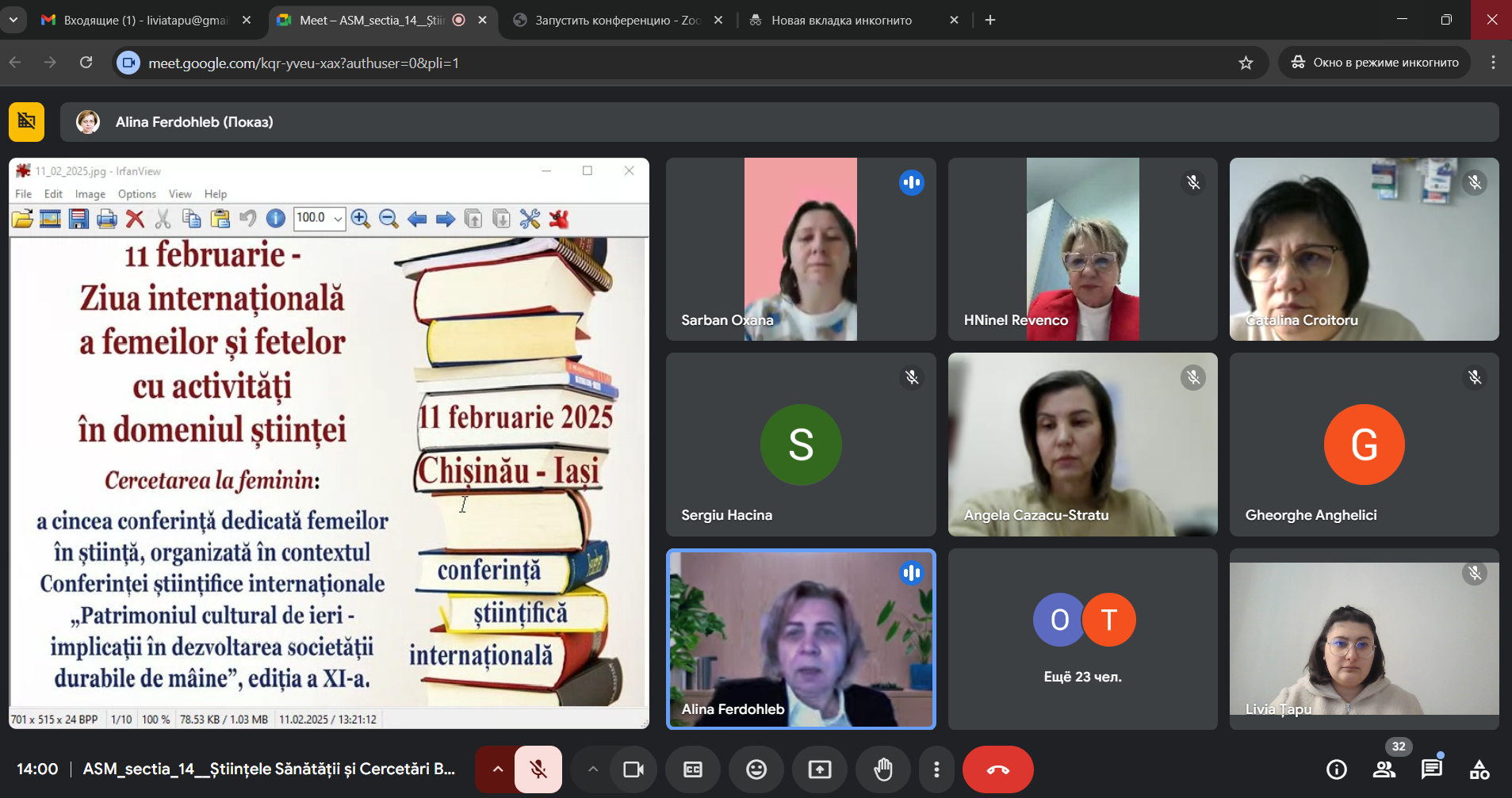Show the participants list icon
Screen dimensions: 1512x798
pyautogui.click(x=1384, y=769)
